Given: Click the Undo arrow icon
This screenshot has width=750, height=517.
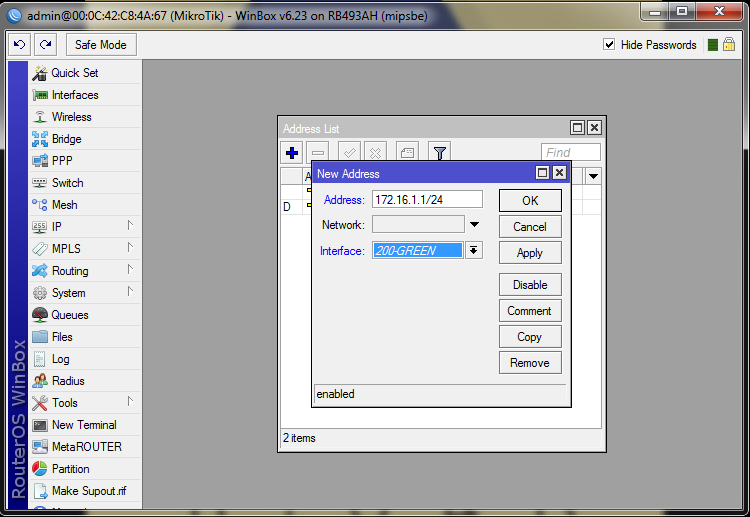Looking at the screenshot, I should pos(19,44).
